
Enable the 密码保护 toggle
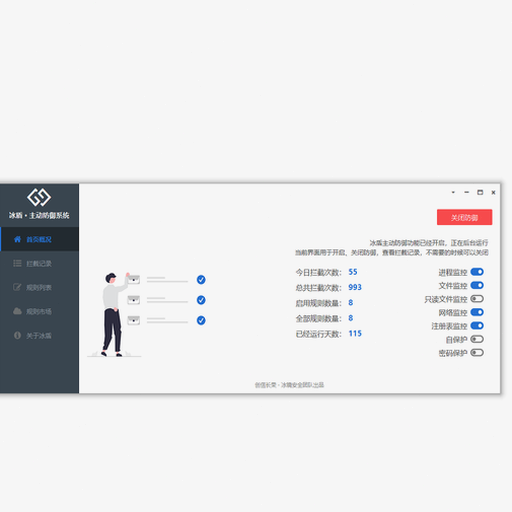coord(477,353)
